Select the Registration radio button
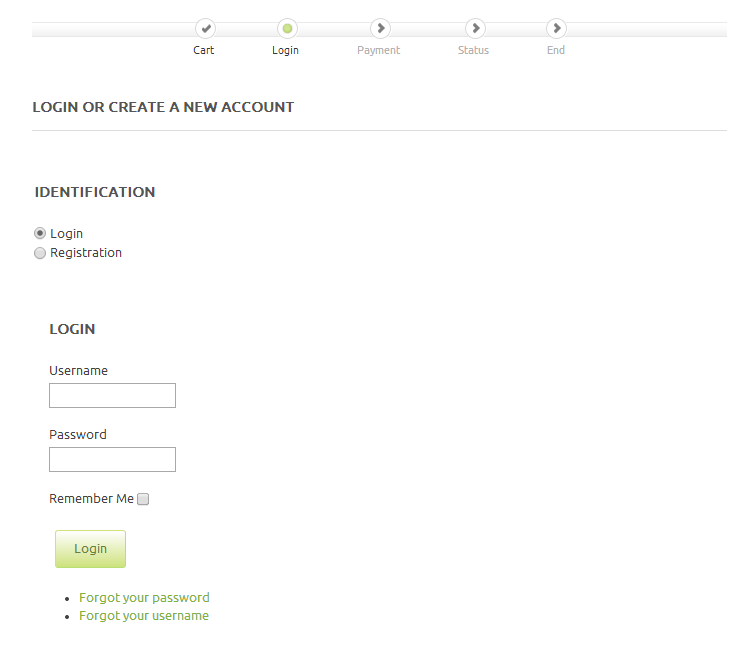Screen dimensions: 738x660 (40, 253)
